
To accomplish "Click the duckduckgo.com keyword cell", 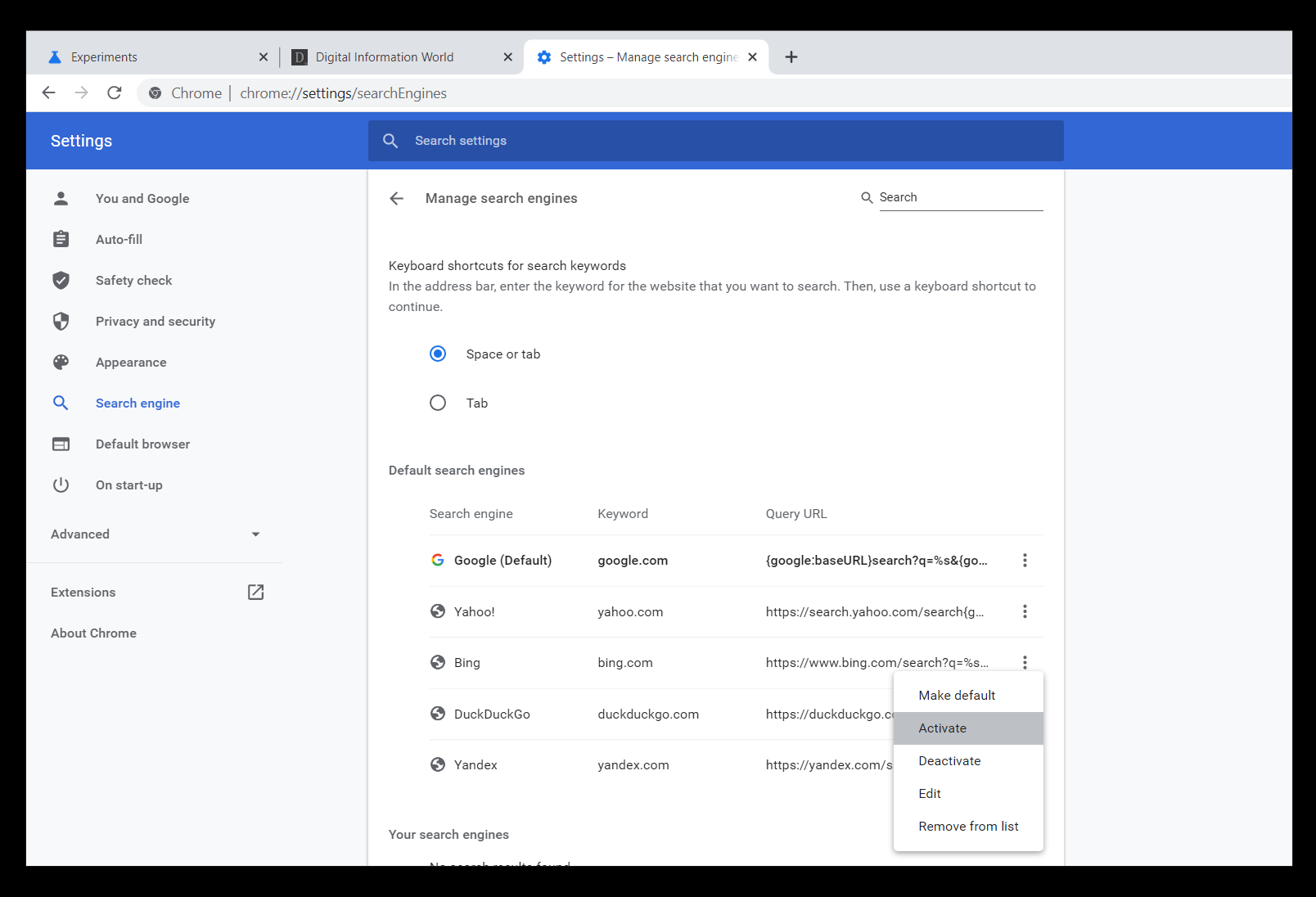I will coord(648,714).
